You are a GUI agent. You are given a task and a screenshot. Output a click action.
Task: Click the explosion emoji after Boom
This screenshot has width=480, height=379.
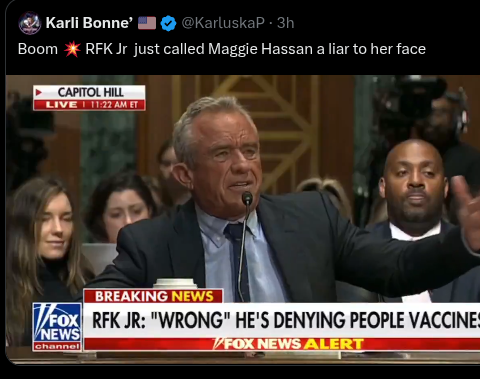click(72, 49)
